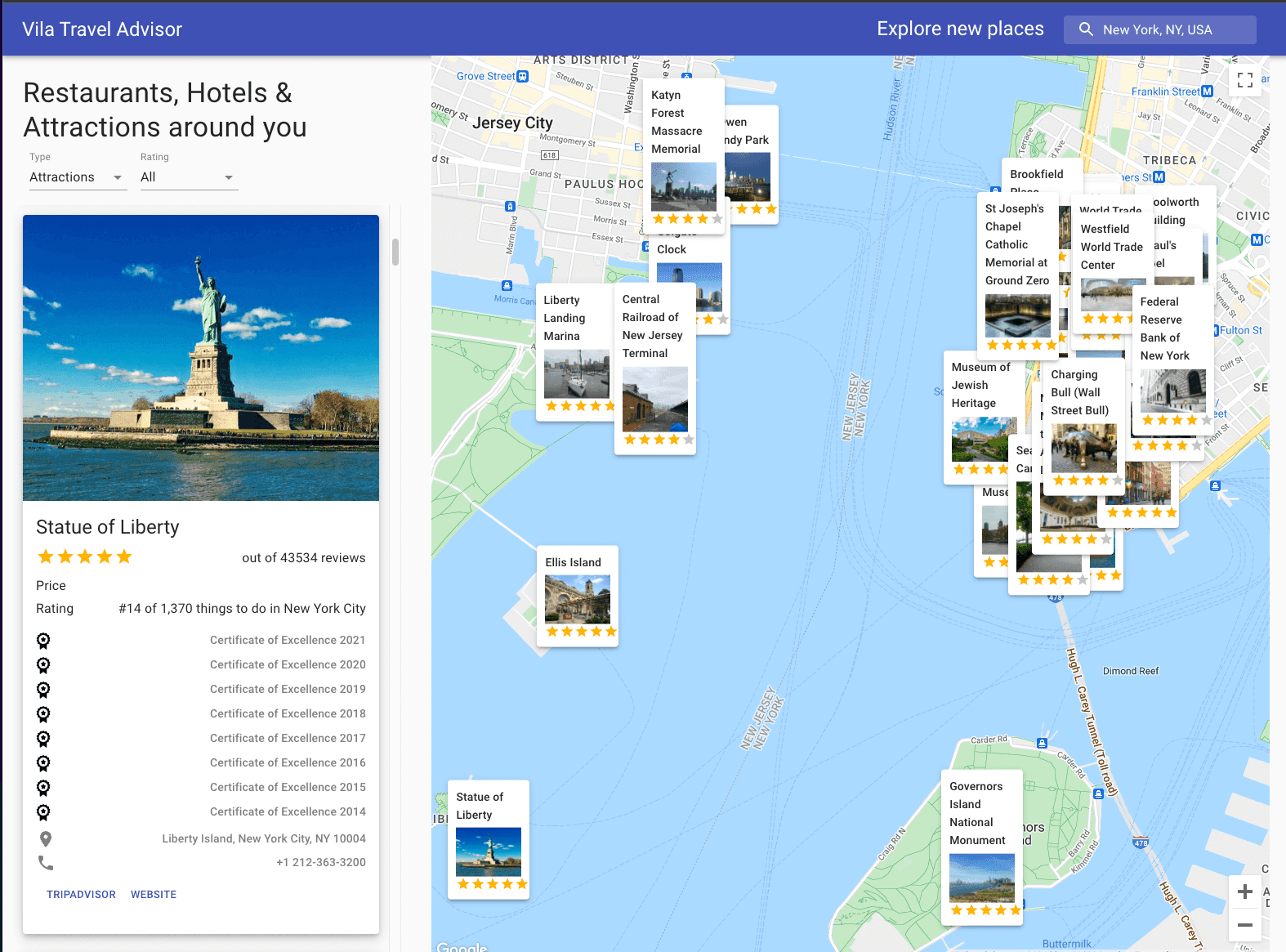Click the Statue of Liberty large photo
Viewport: 1286px width, 952px height.
coord(201,358)
